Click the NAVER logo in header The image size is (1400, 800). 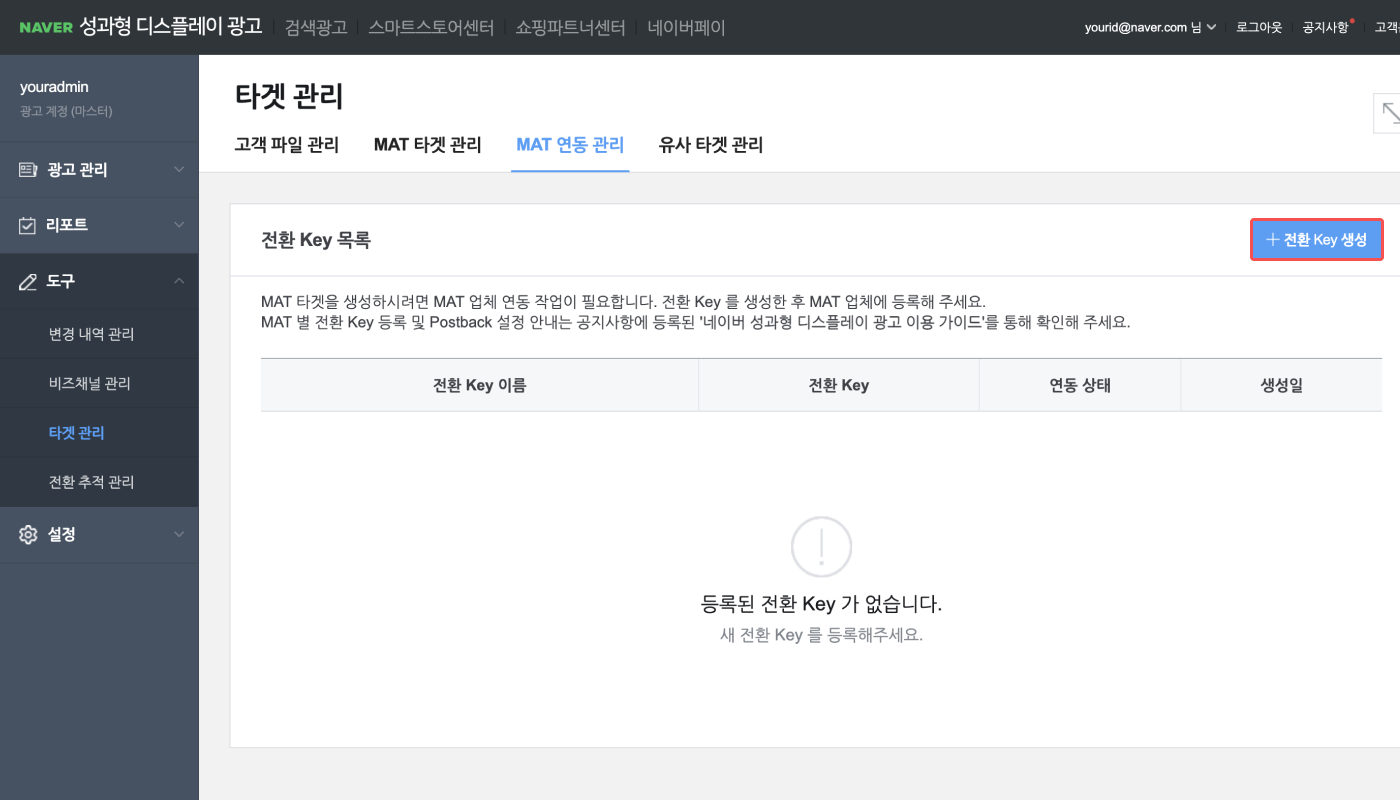point(46,27)
